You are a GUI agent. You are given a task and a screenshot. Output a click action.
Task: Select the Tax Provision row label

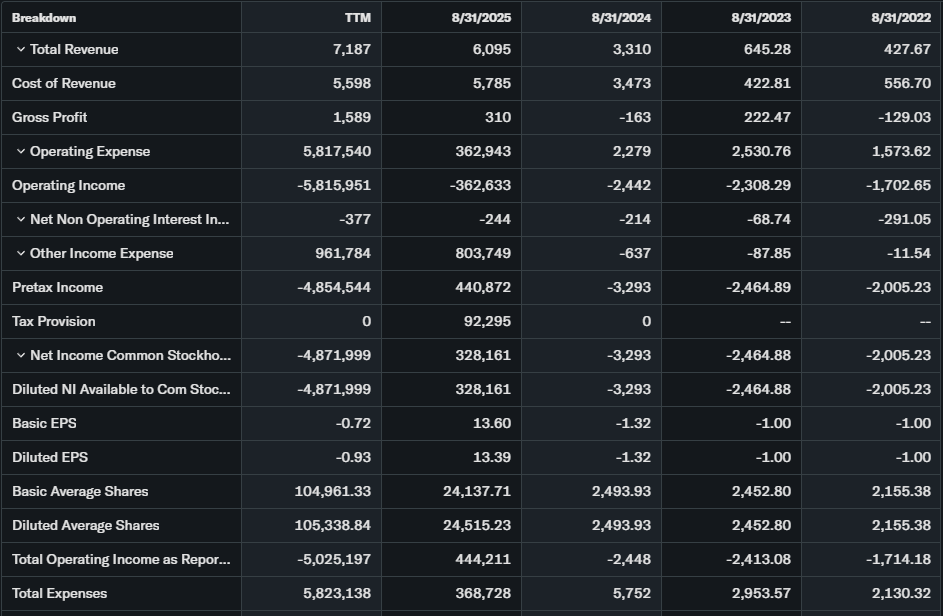(x=54, y=322)
